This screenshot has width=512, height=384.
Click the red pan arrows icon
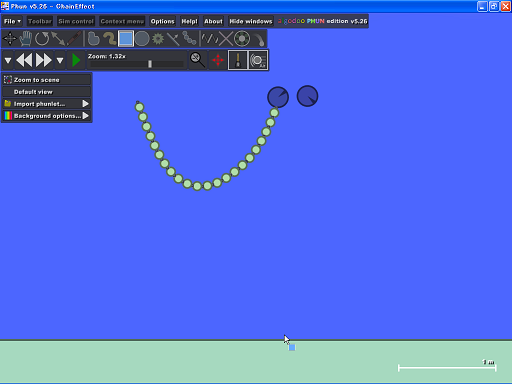point(218,60)
